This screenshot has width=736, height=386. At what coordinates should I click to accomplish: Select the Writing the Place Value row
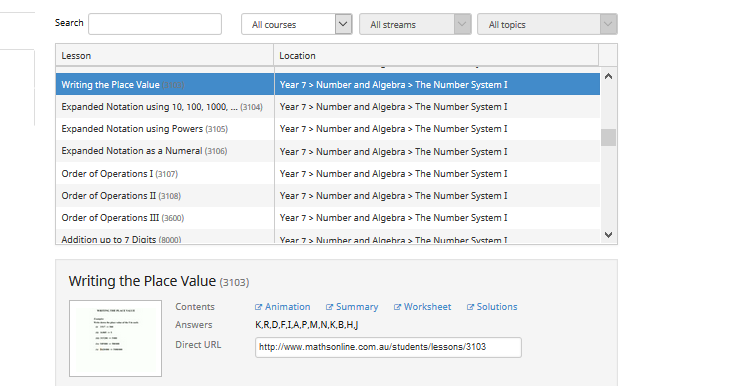pyautogui.click(x=328, y=85)
